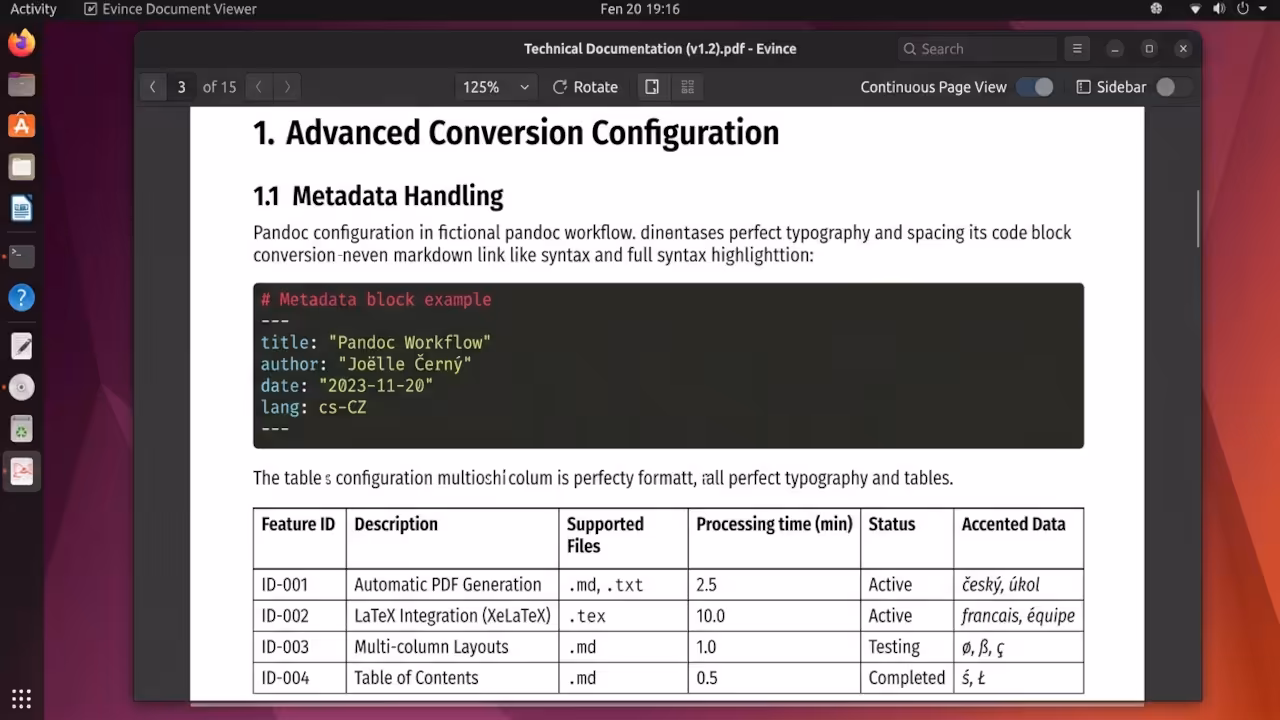The width and height of the screenshot is (1280, 720).
Task: Click the "Completed" status cell
Action: pyautogui.click(x=906, y=678)
